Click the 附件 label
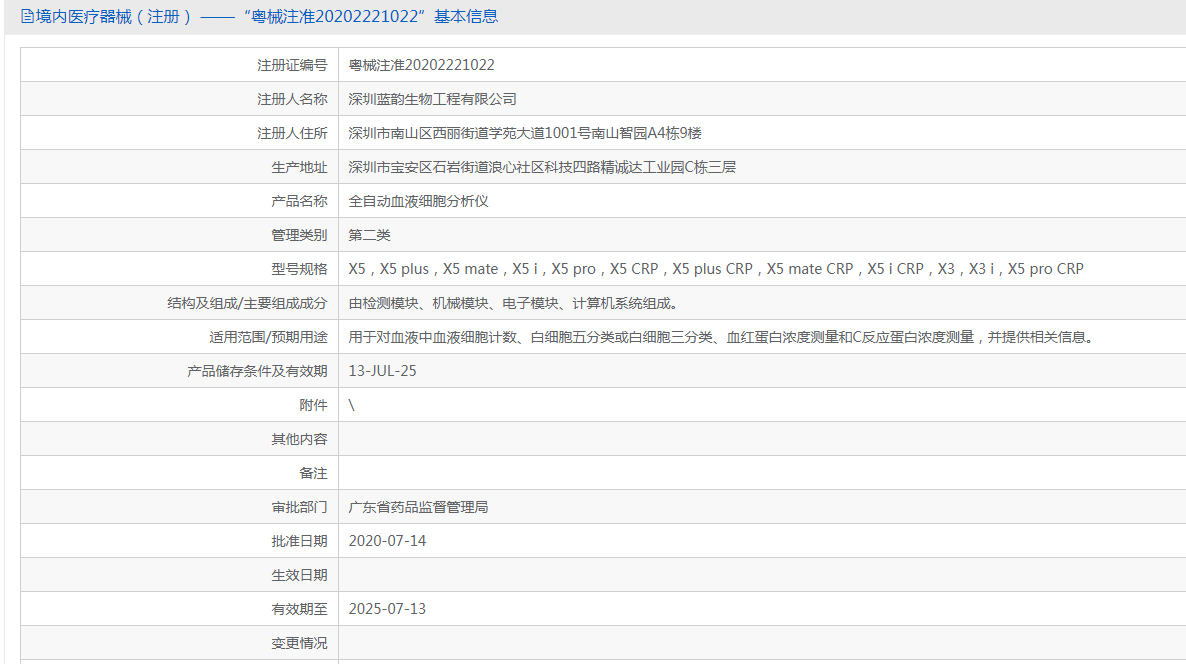 313,405
